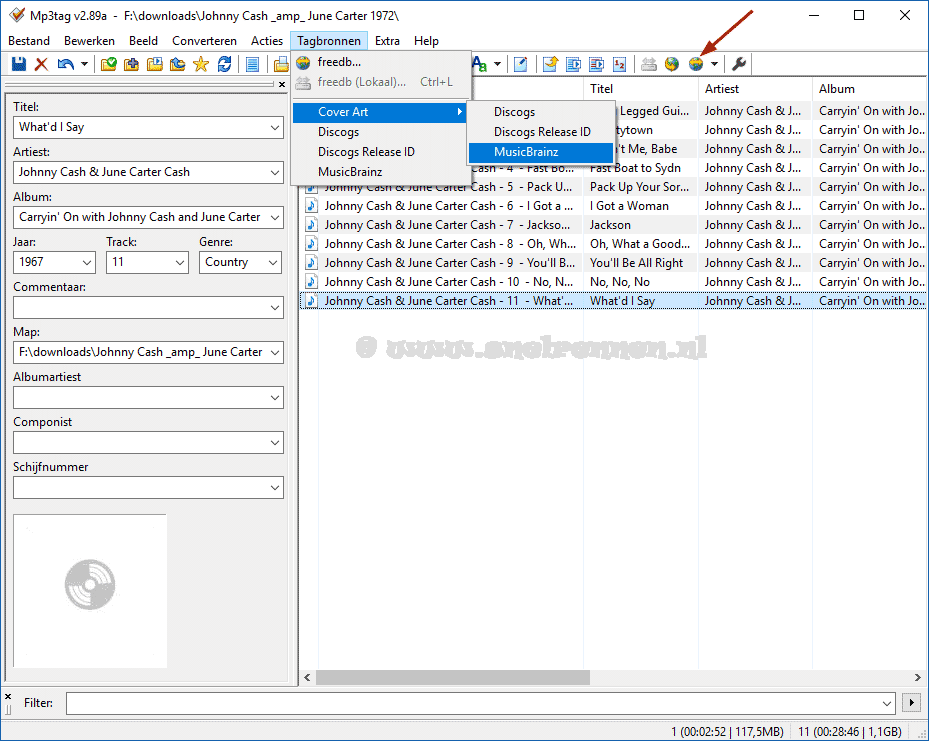Expand the Artiest field dropdown
This screenshot has height=741, width=929.
coord(275,172)
